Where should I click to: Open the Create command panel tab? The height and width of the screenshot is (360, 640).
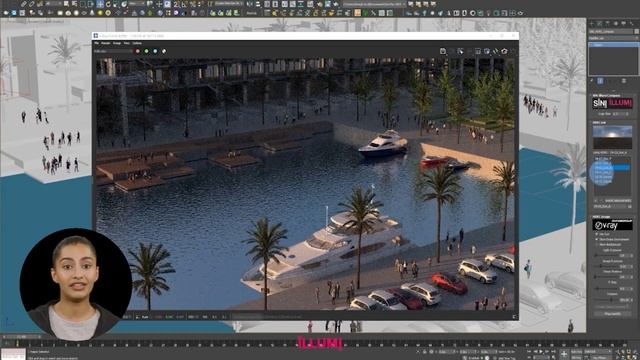[x=592, y=24]
